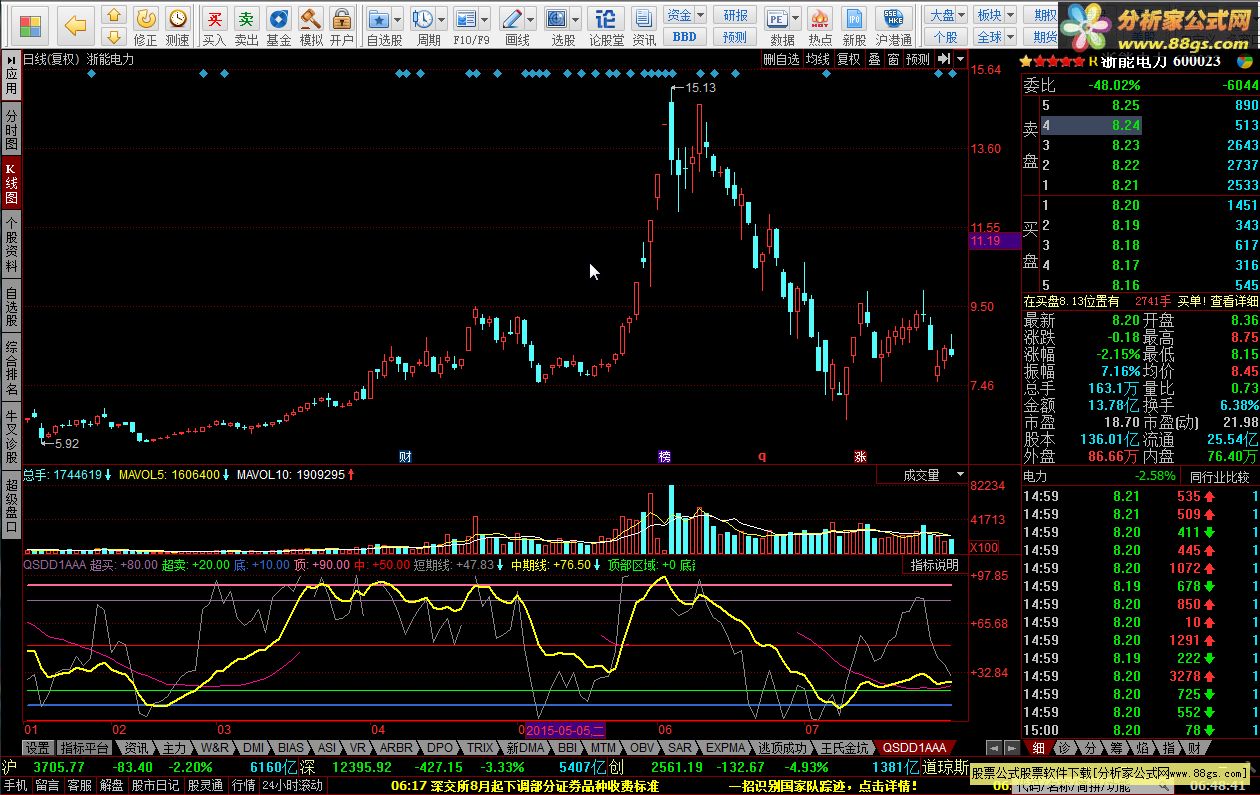1260x795 pixels.
Task: Toggle 均线 moving average display
Action: pos(818,59)
